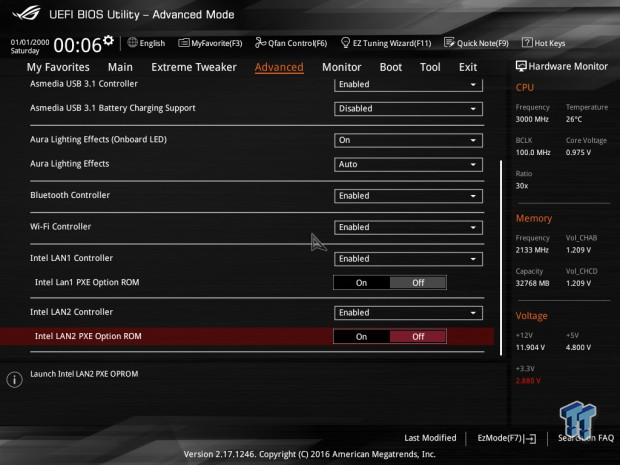The width and height of the screenshot is (620, 465).
Task: Open Aura Lighting Effects (Onboard LED) dropdown
Action: pyautogui.click(x=408, y=140)
